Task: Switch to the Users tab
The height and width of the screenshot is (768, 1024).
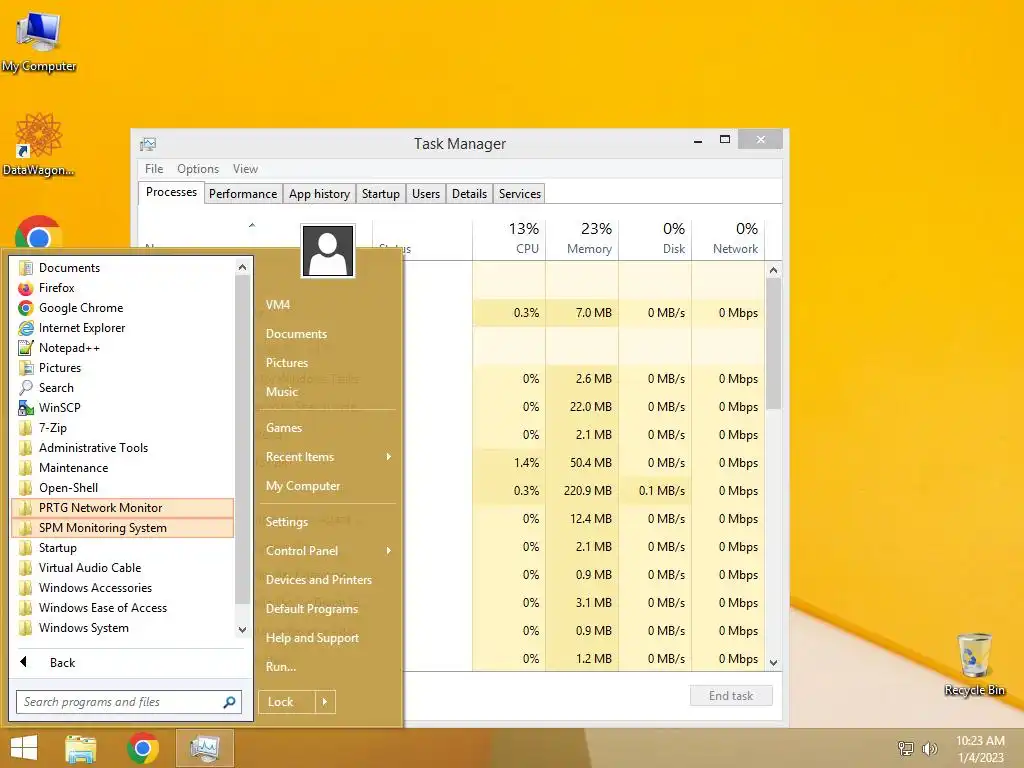Action: [426, 194]
